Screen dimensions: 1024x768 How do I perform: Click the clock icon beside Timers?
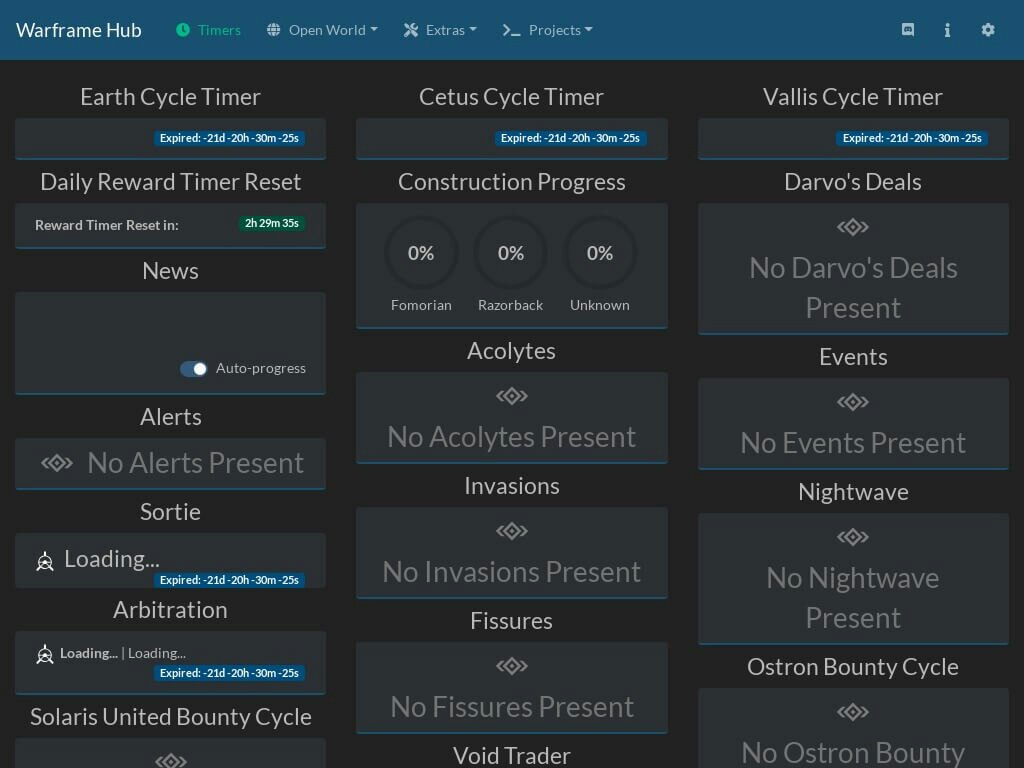tap(183, 30)
